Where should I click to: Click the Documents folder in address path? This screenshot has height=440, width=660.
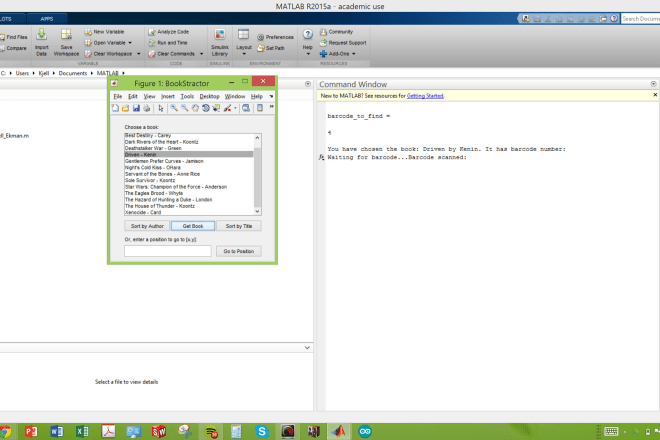tap(72, 73)
